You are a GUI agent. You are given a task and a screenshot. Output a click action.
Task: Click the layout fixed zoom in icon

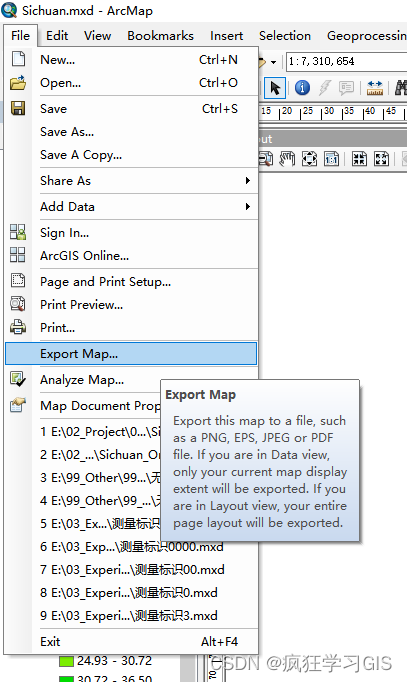pos(359,159)
